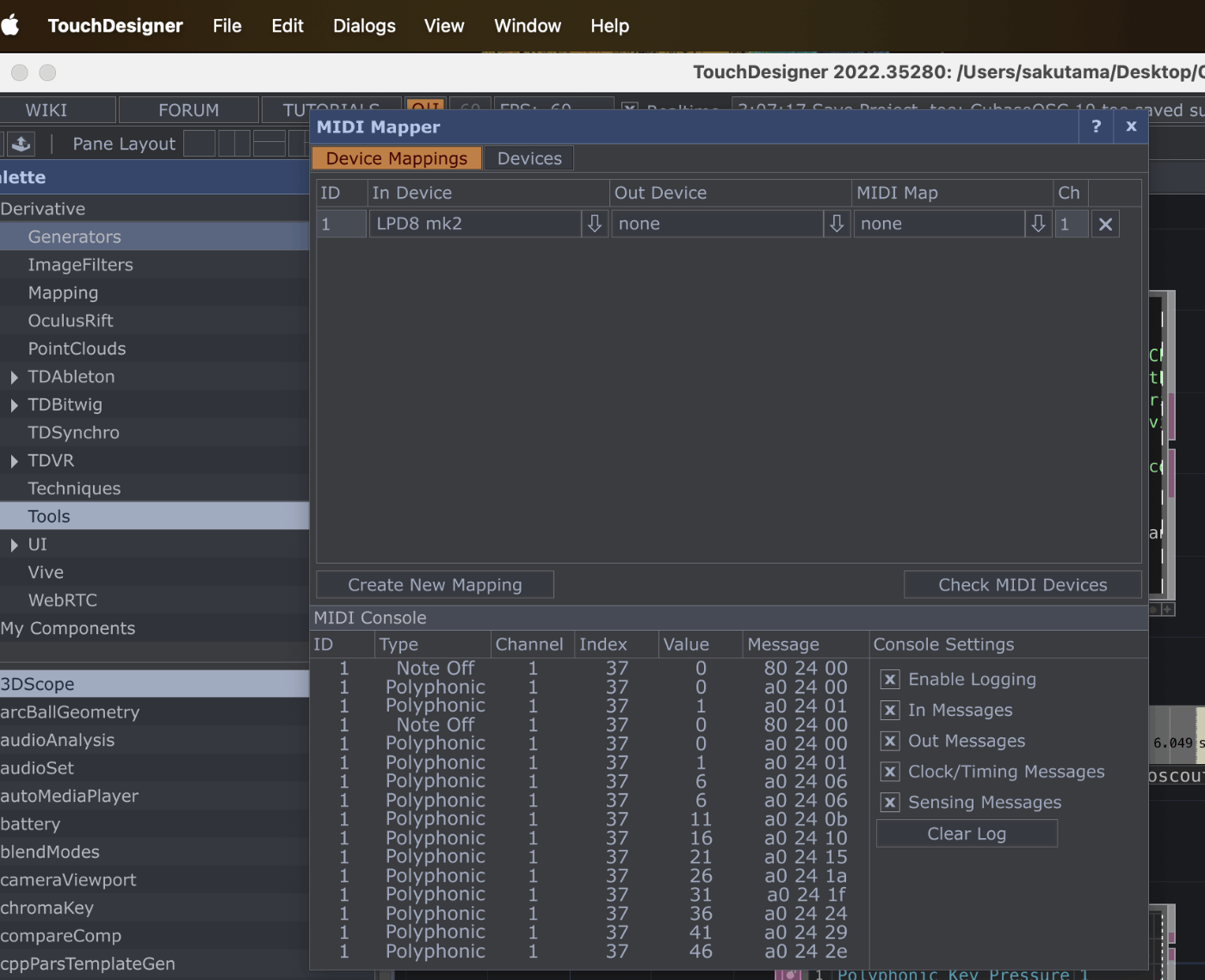Toggle Enable Logging checkbox
This screenshot has height=980, width=1205.
[890, 680]
